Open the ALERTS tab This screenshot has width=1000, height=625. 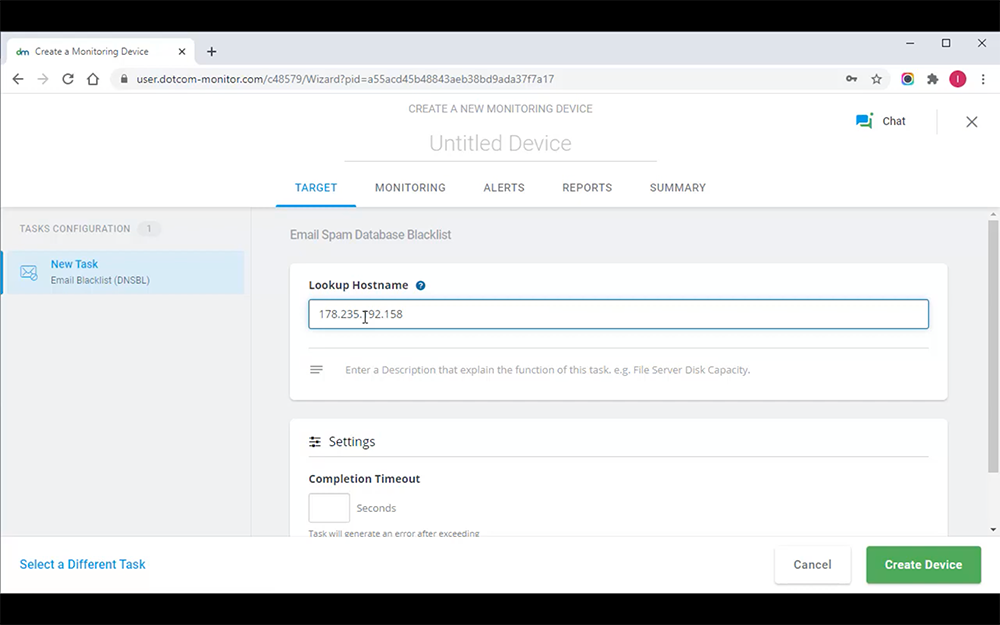504,187
